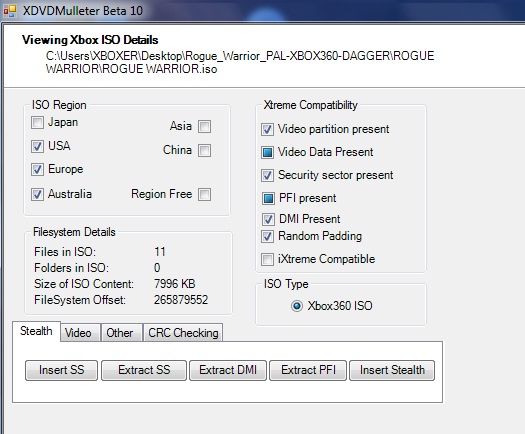
Task: Toggle the DMI Present checkbox
Action: click(268, 219)
